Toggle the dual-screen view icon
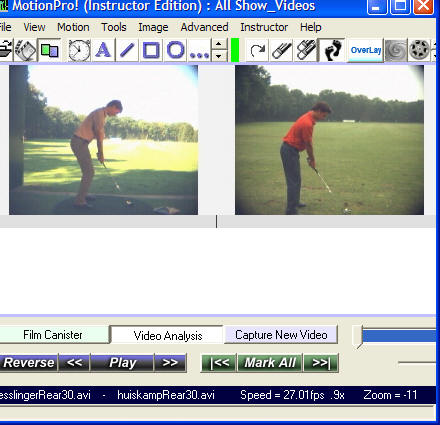440x425 pixels. pos(49,50)
